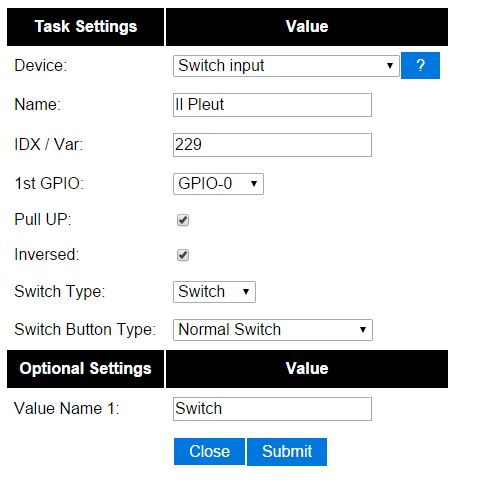Expand the Switch Button Type dropdown

(x=273, y=330)
